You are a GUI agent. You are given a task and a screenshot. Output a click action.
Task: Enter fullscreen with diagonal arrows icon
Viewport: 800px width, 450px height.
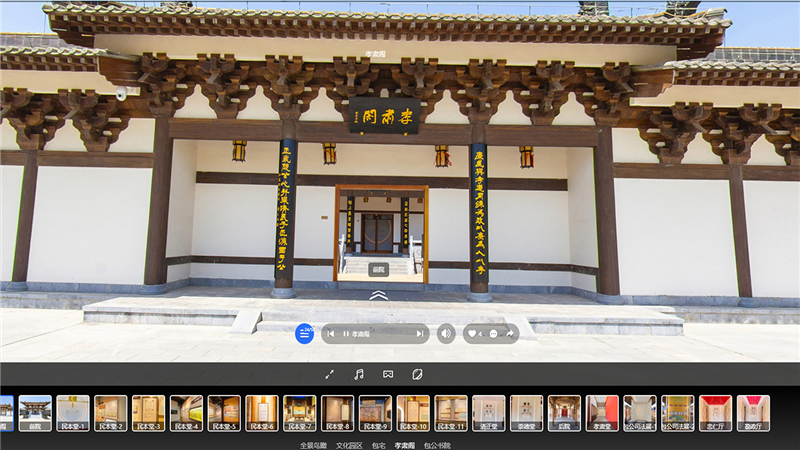click(x=330, y=374)
